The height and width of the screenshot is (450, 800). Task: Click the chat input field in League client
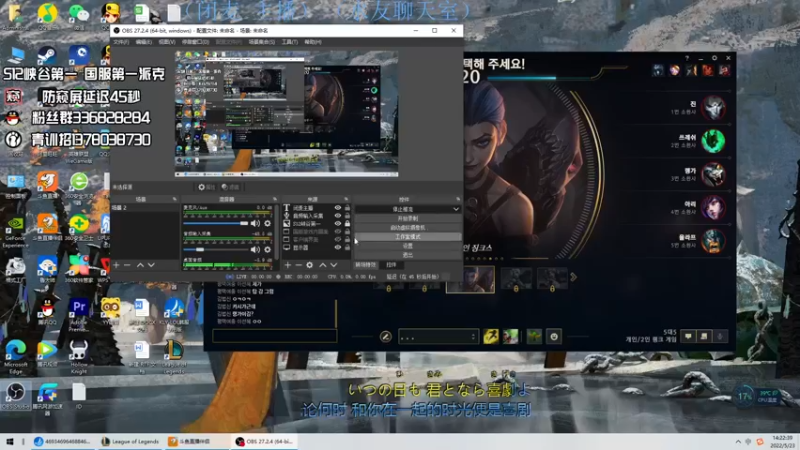click(274, 336)
